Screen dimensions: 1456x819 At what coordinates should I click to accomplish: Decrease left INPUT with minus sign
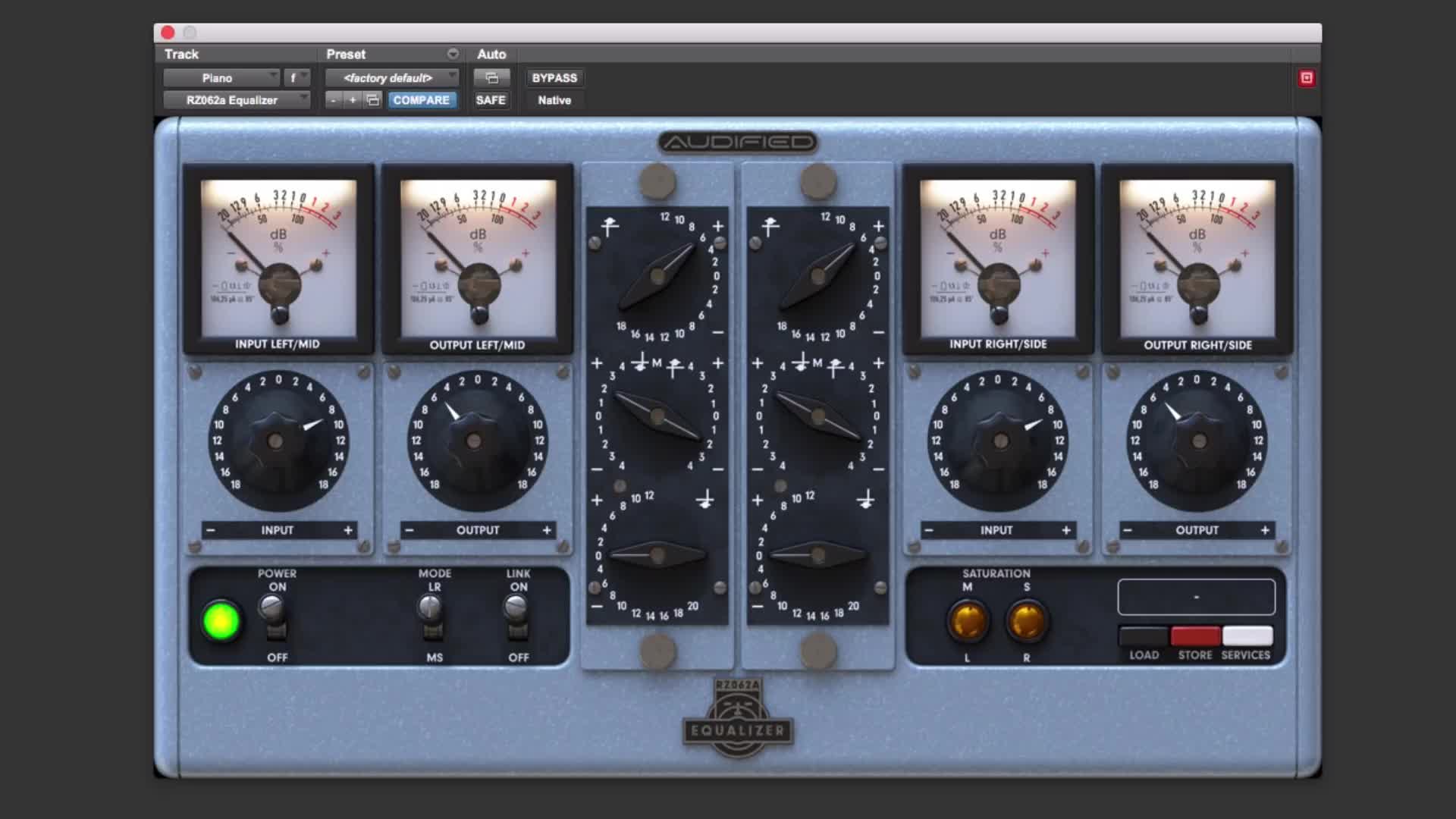211,530
